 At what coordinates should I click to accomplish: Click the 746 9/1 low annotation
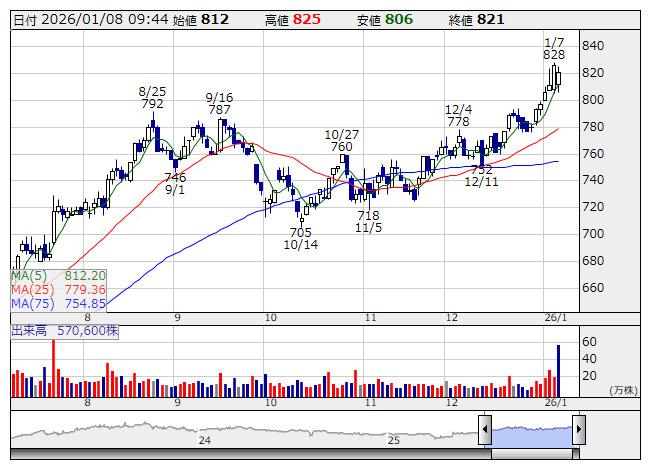click(x=175, y=184)
